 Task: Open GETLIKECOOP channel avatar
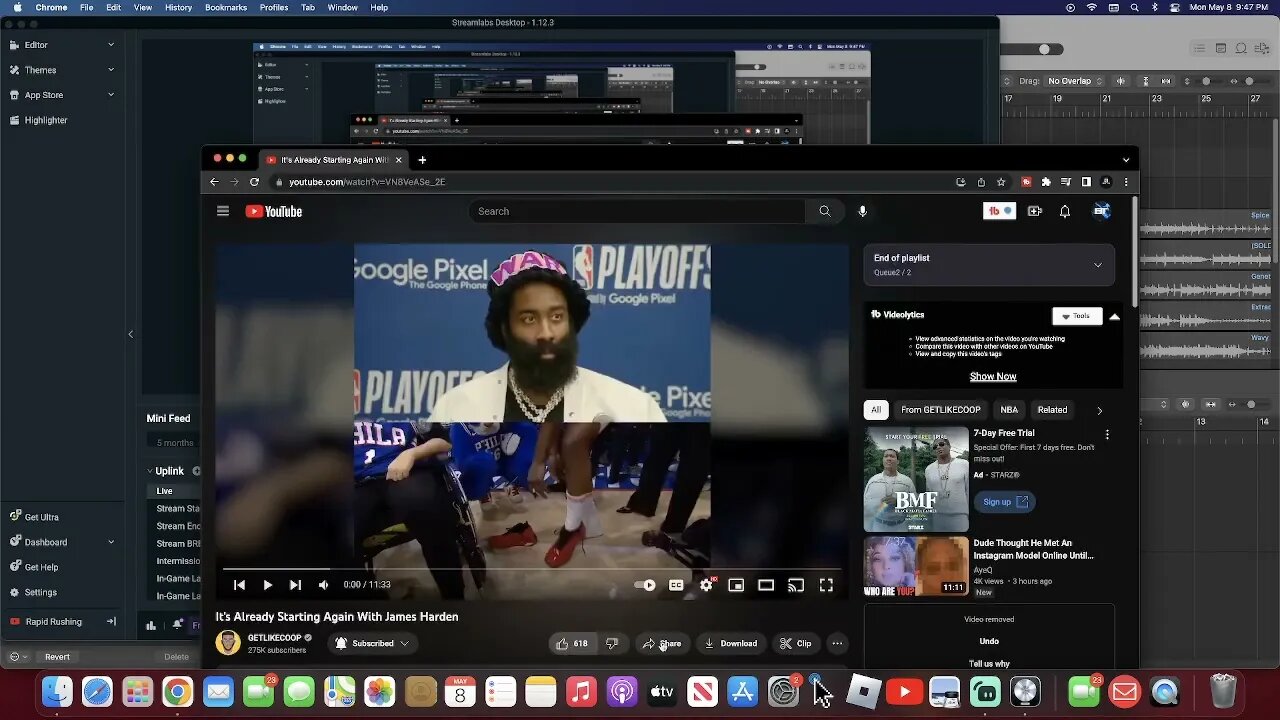pos(228,643)
